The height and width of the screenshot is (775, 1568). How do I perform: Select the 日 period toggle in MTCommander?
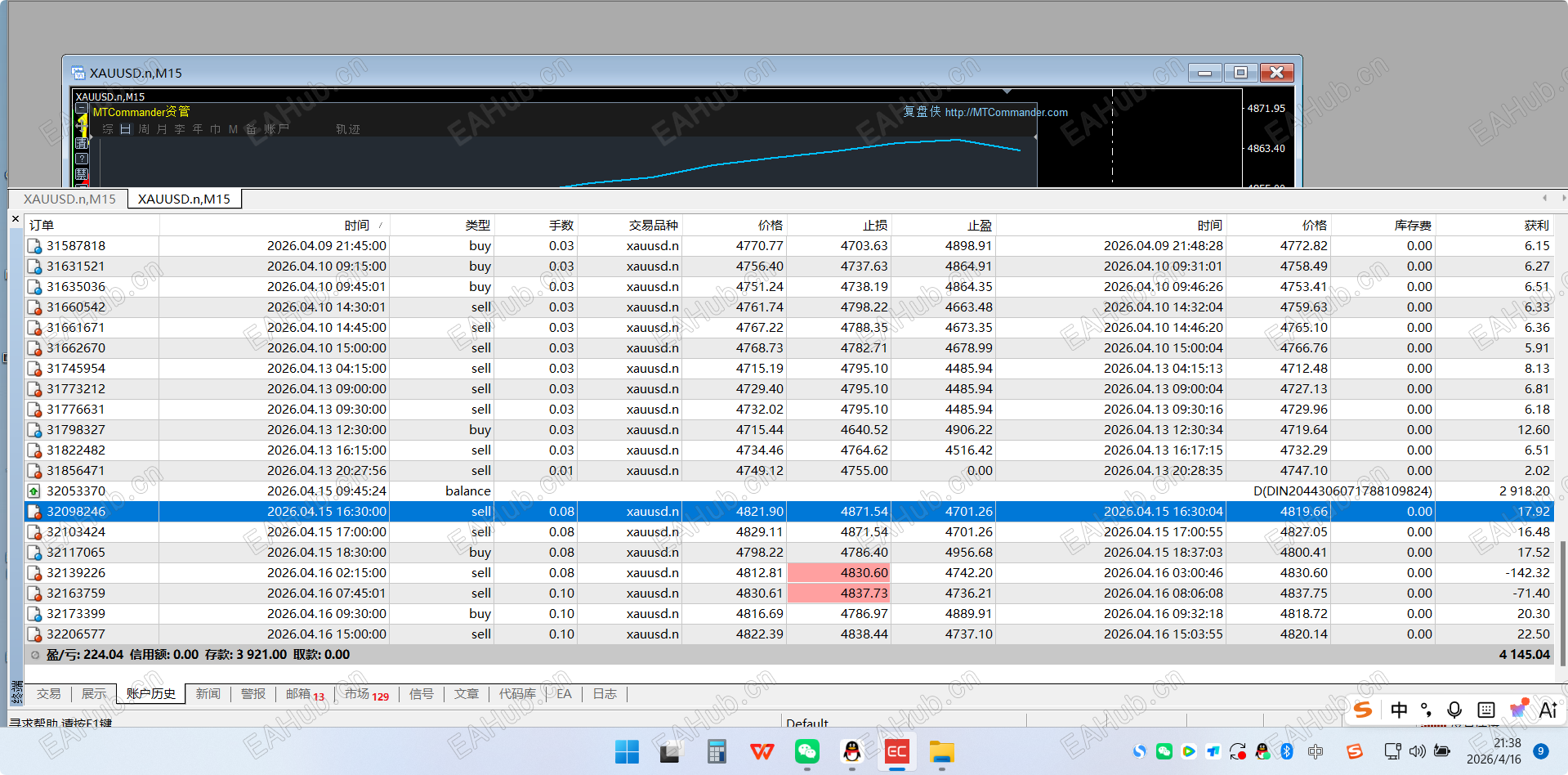click(x=125, y=129)
